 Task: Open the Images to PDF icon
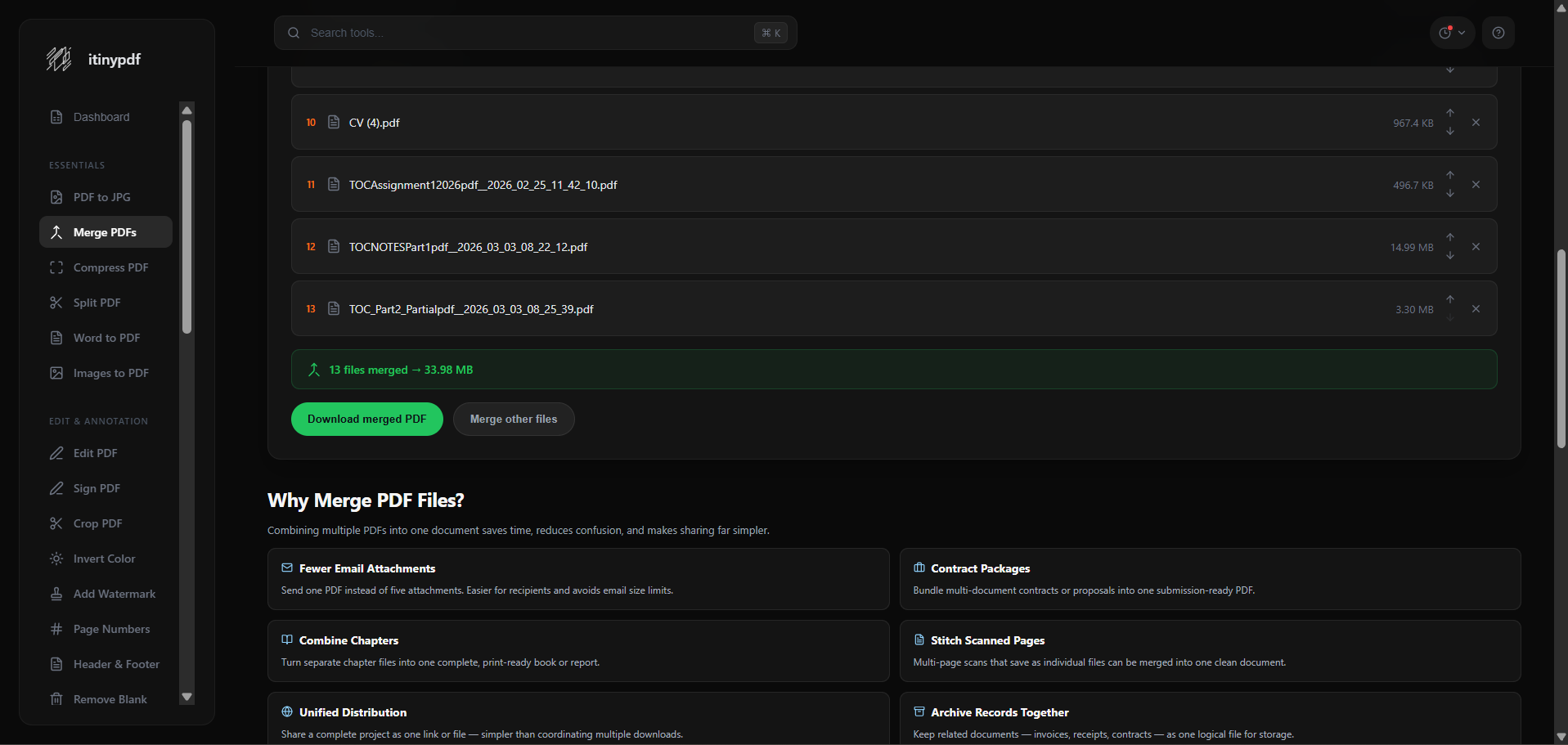click(56, 373)
